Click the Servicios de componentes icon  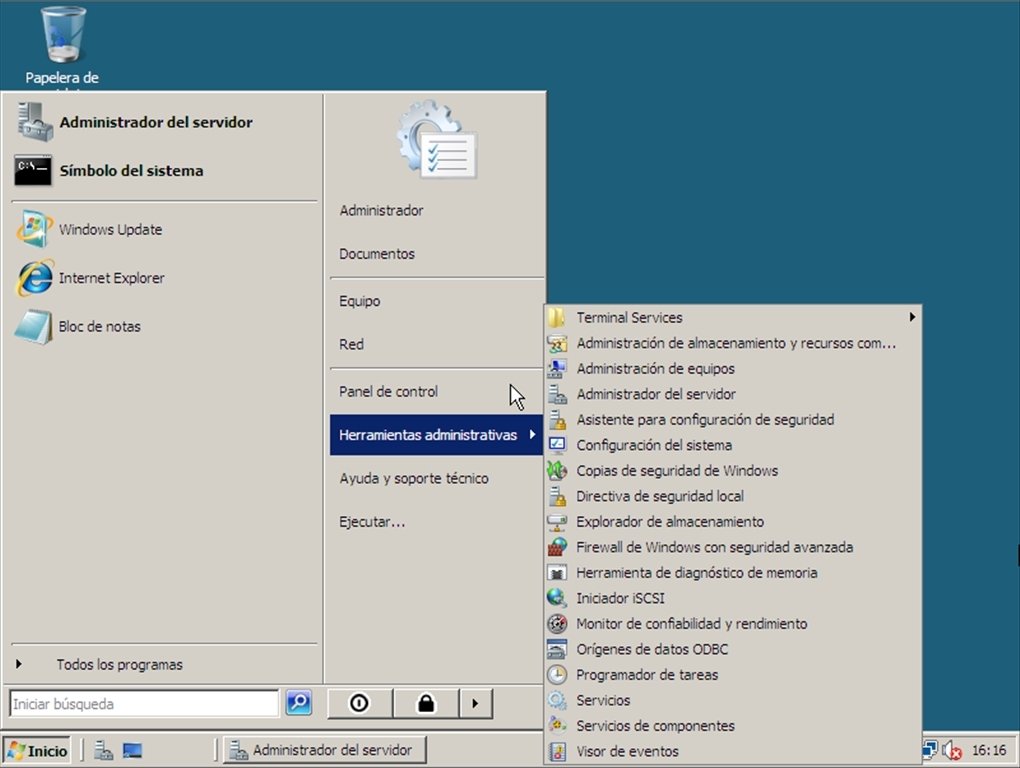(x=557, y=725)
